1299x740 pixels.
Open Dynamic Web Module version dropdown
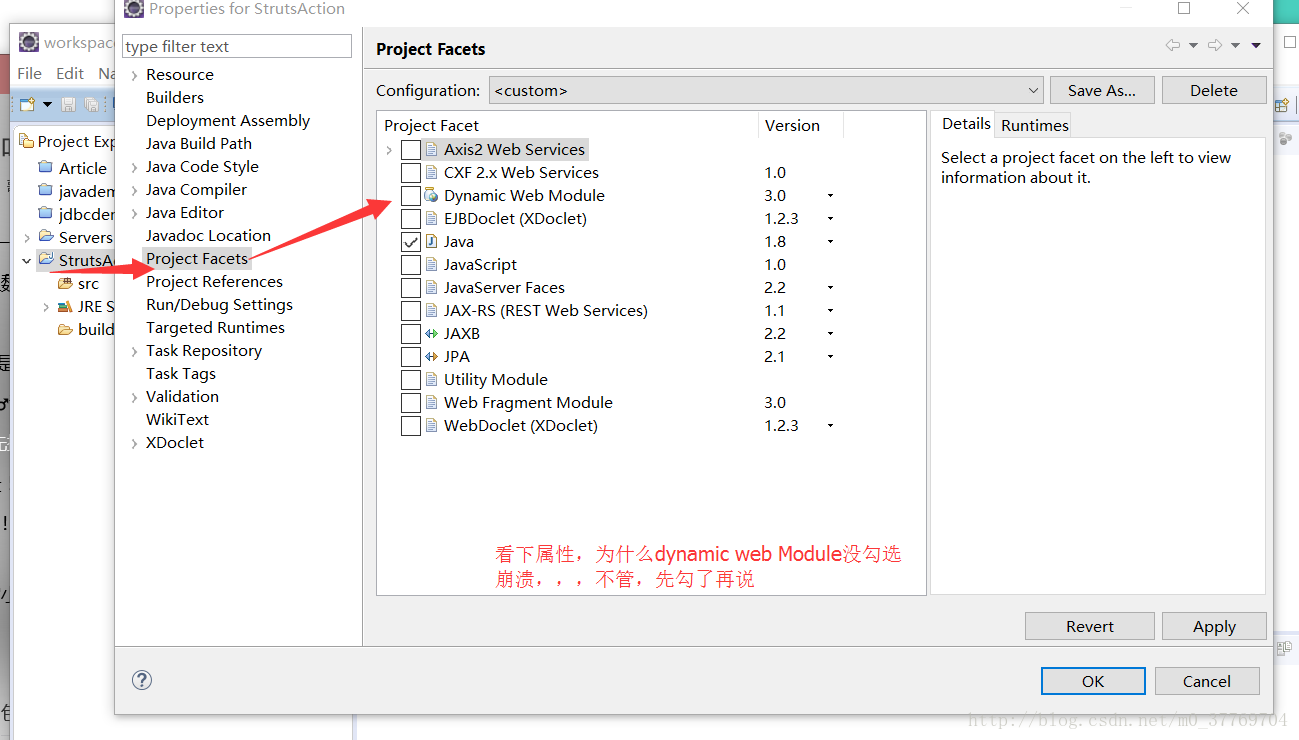(x=830, y=196)
